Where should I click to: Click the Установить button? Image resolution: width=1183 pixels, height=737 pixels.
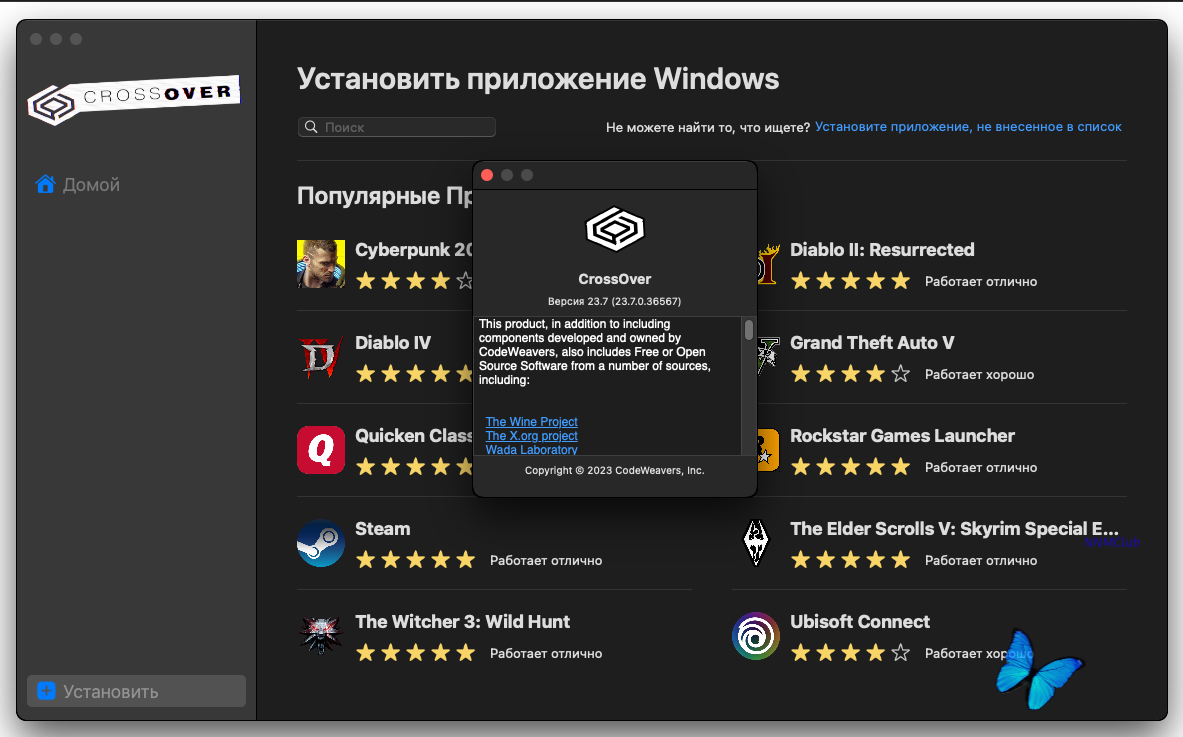(137, 691)
